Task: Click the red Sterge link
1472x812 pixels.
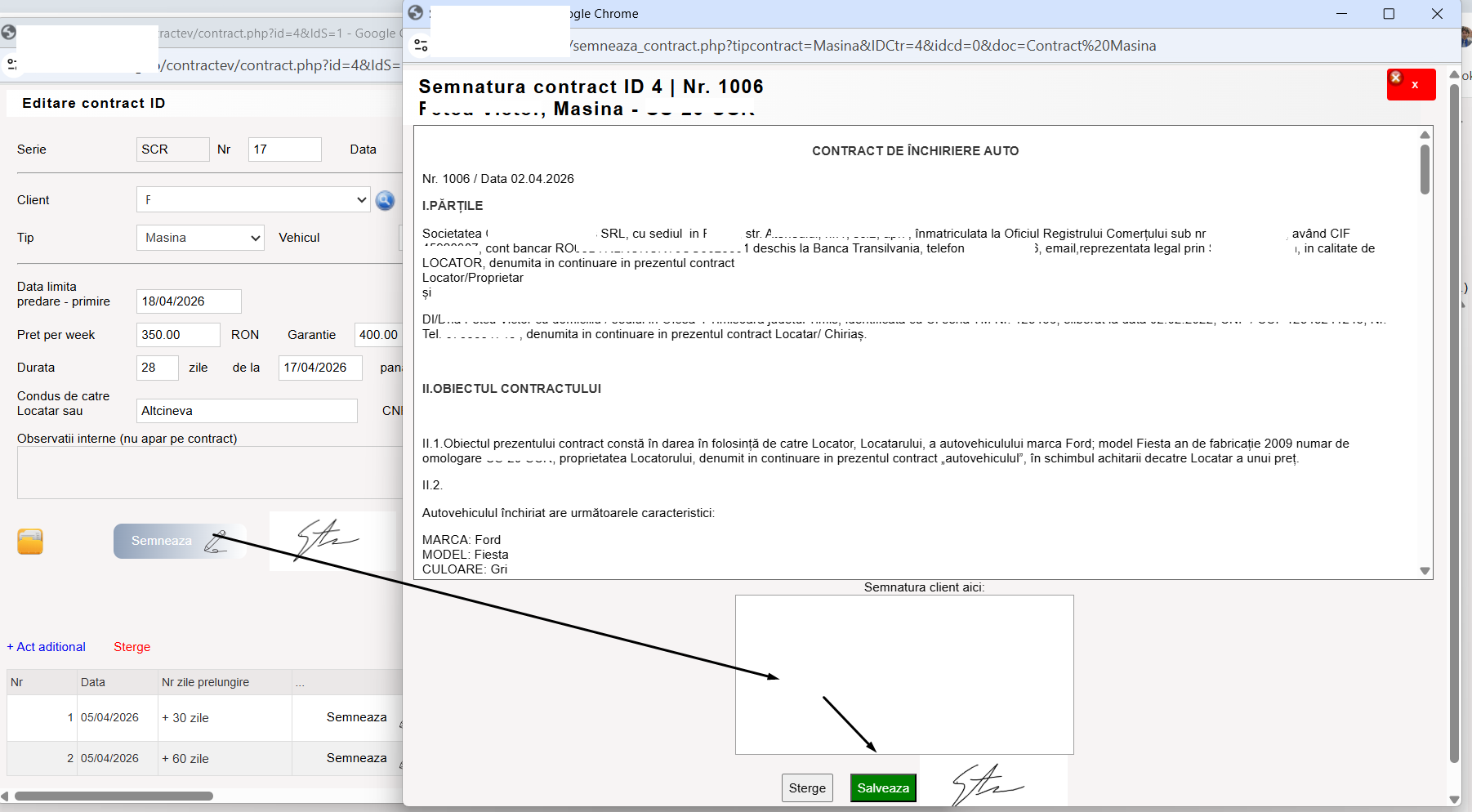Action: point(132,647)
